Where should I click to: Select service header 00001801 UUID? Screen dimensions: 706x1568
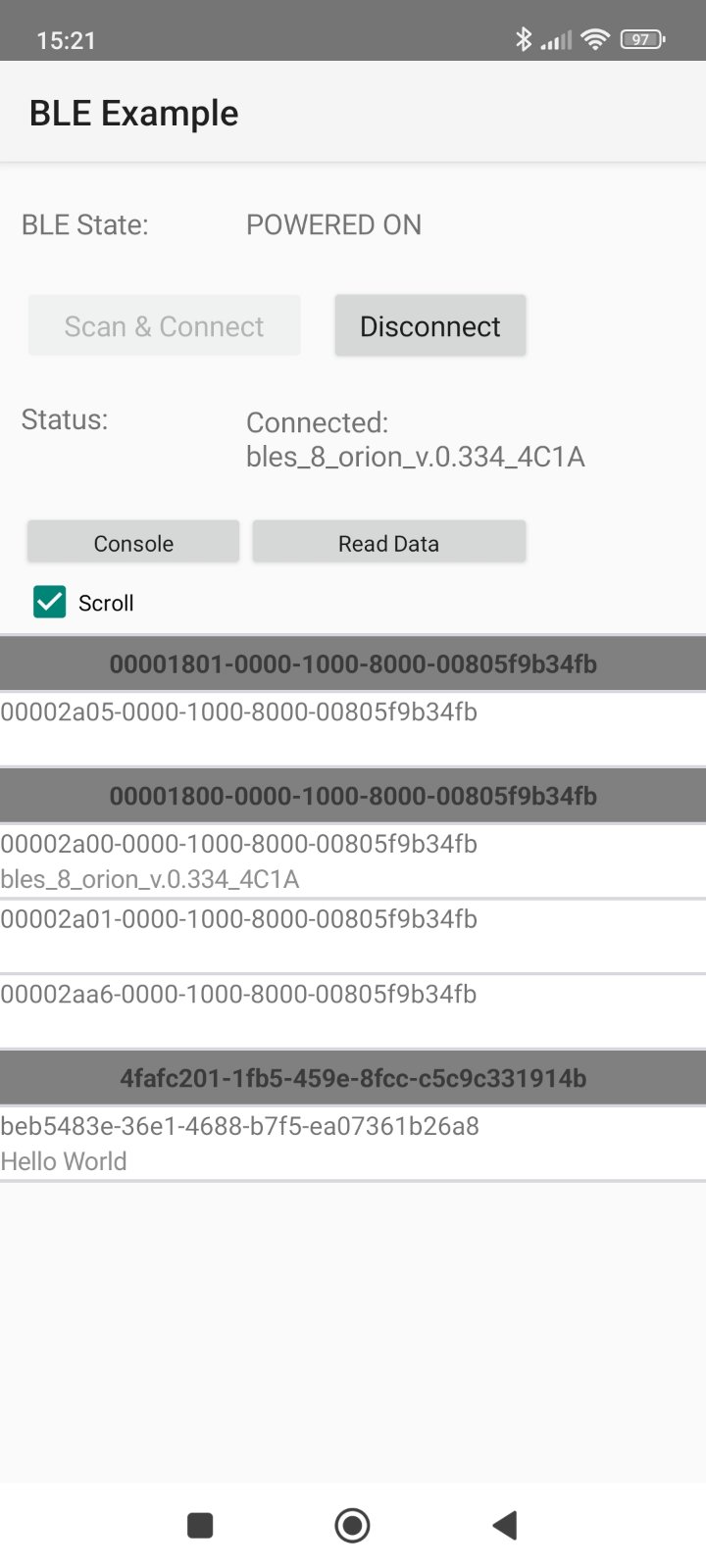click(353, 663)
